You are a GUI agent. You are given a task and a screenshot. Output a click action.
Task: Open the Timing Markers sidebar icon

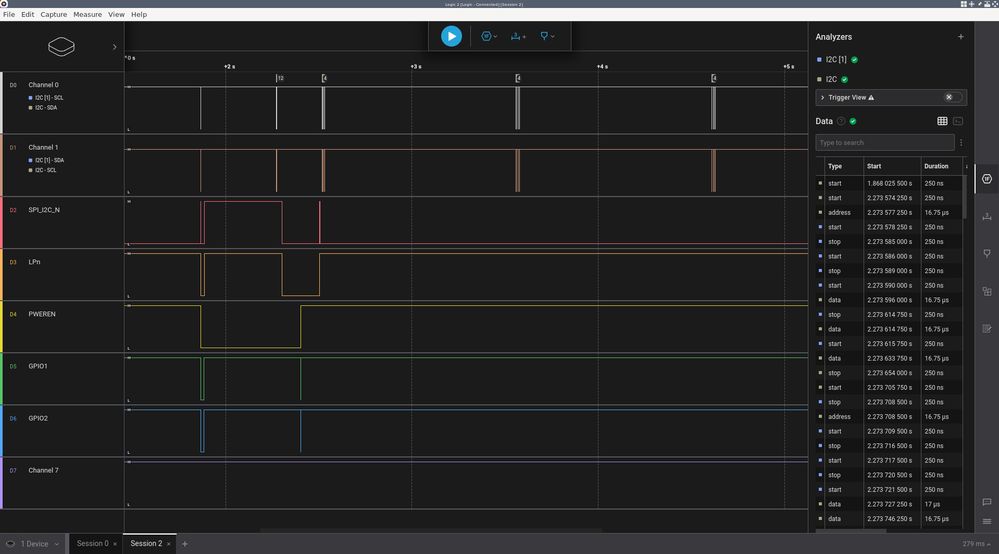pyautogui.click(x=986, y=253)
